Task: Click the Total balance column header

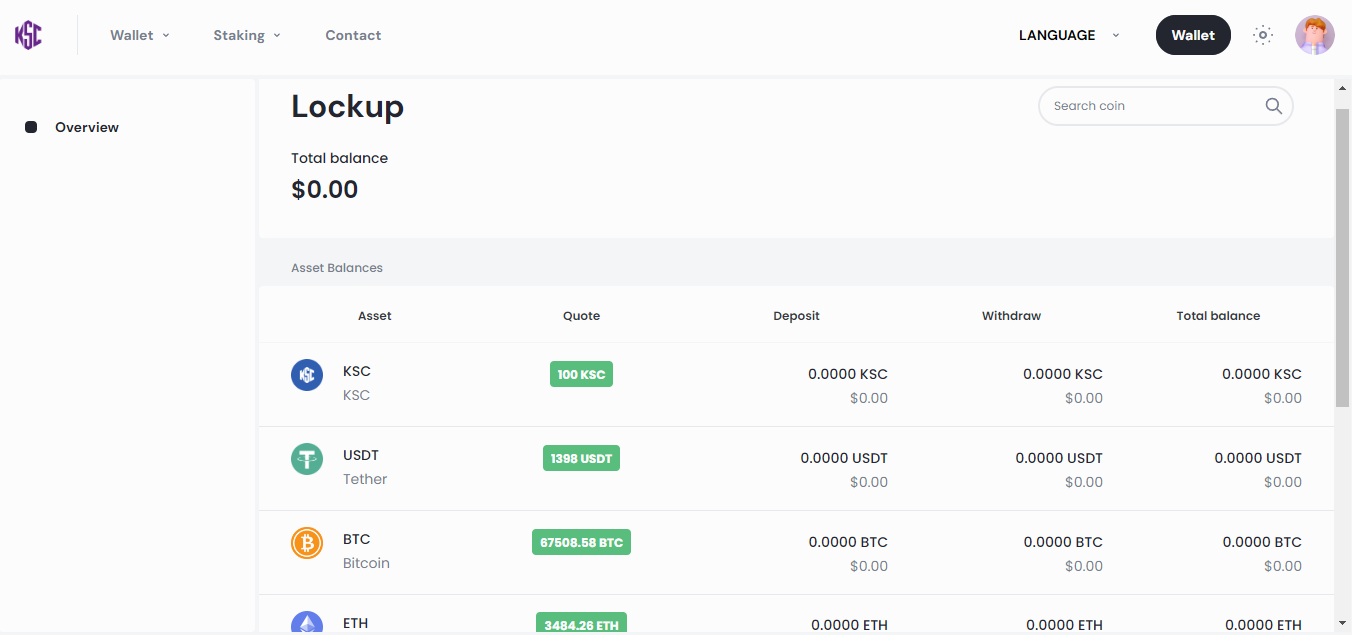Action: (1218, 316)
